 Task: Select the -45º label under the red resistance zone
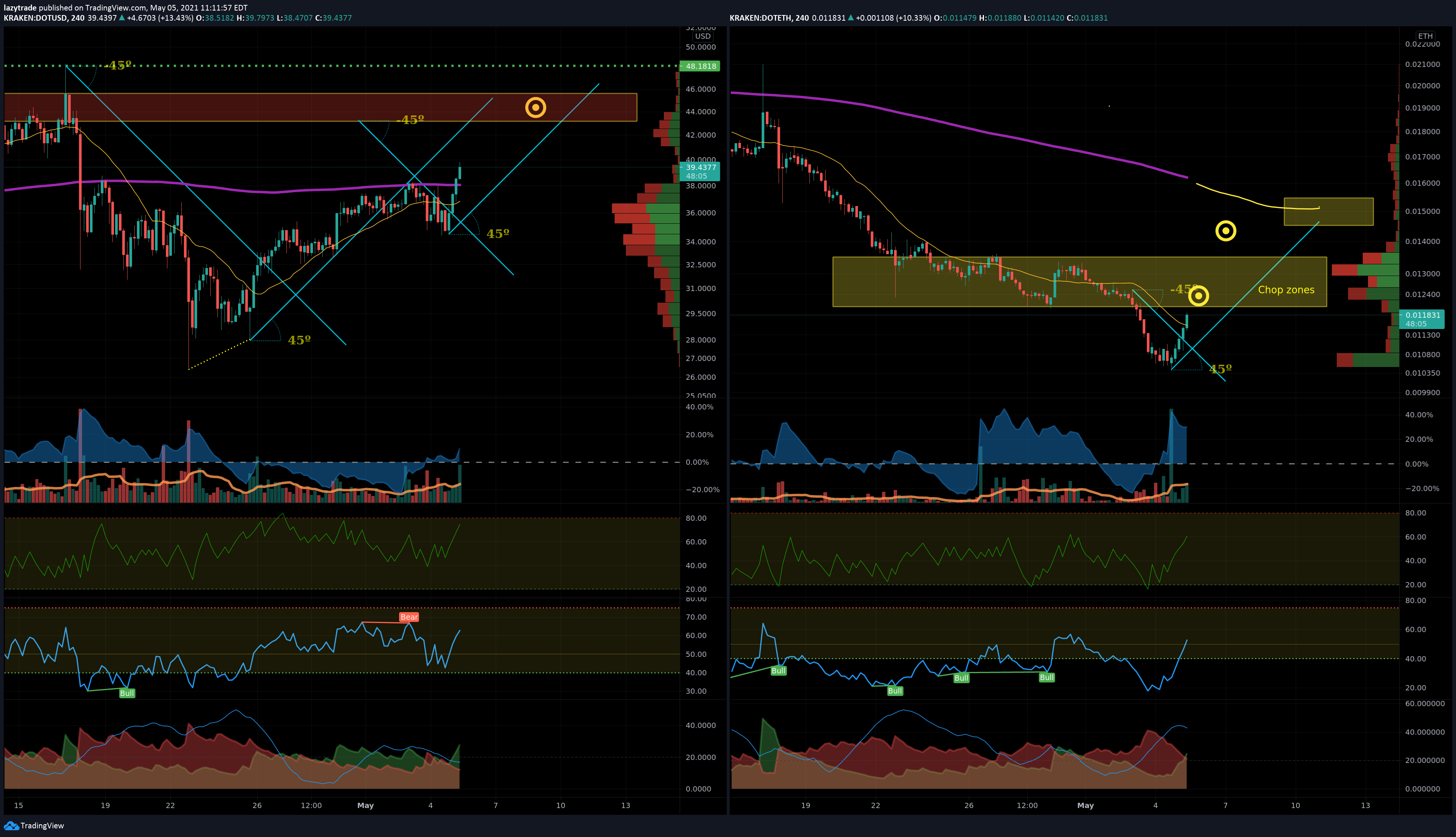coord(410,120)
